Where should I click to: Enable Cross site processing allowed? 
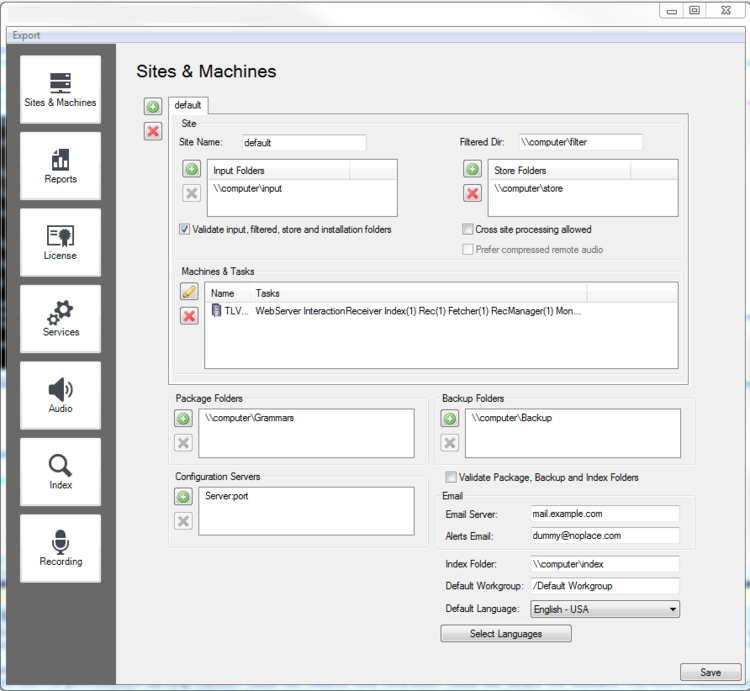point(467,229)
